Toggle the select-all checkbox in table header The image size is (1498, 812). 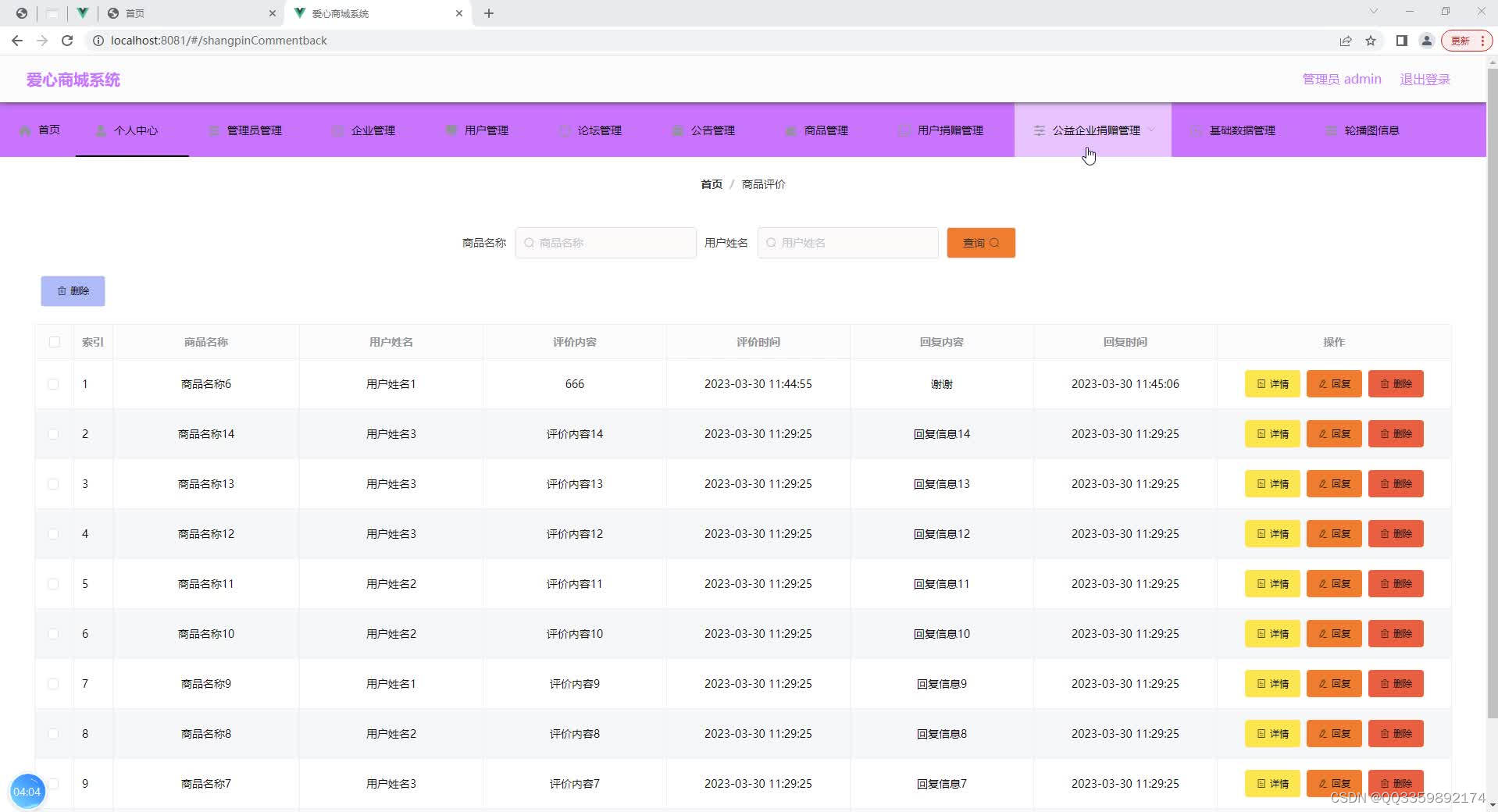click(54, 341)
